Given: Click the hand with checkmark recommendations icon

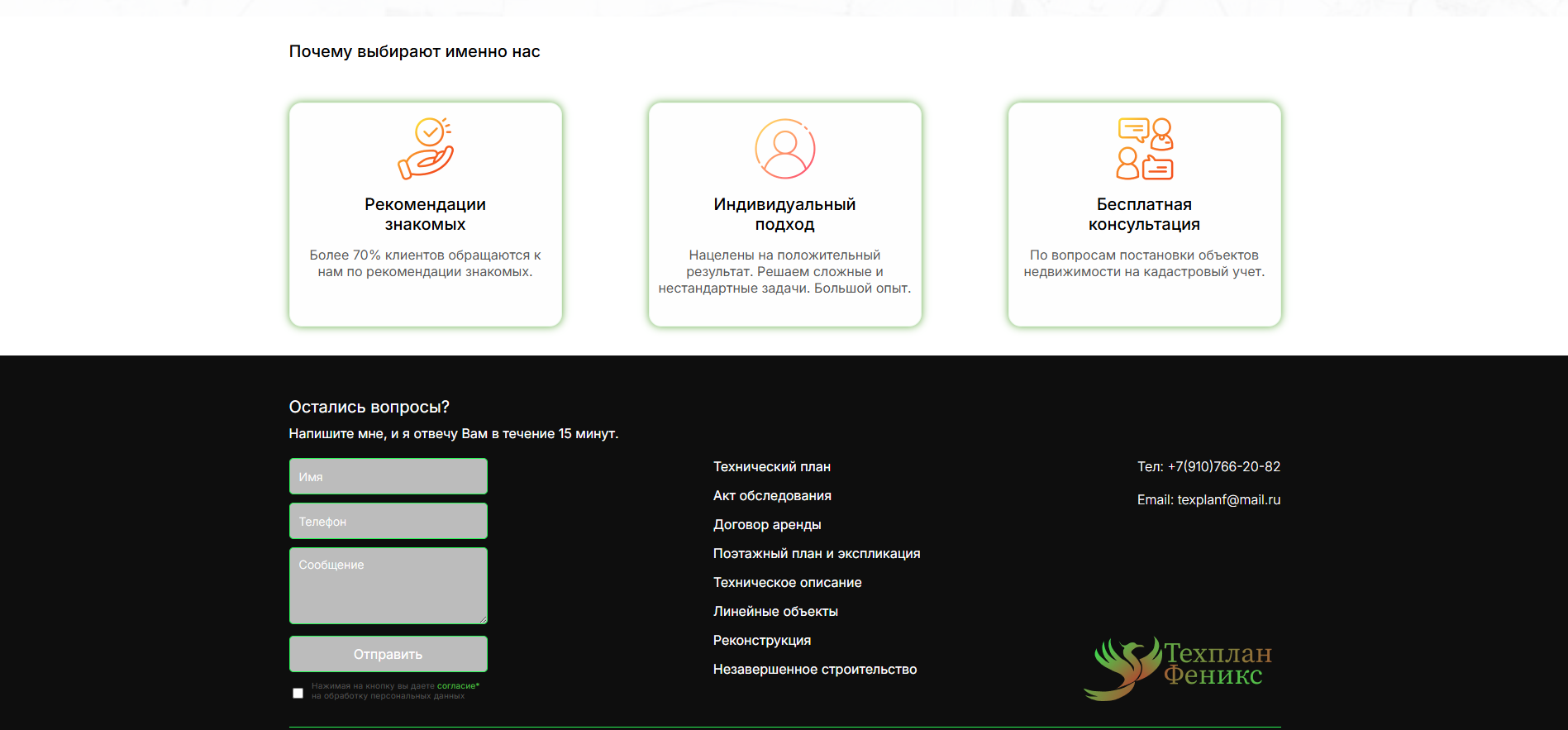Looking at the screenshot, I should pos(426,149).
